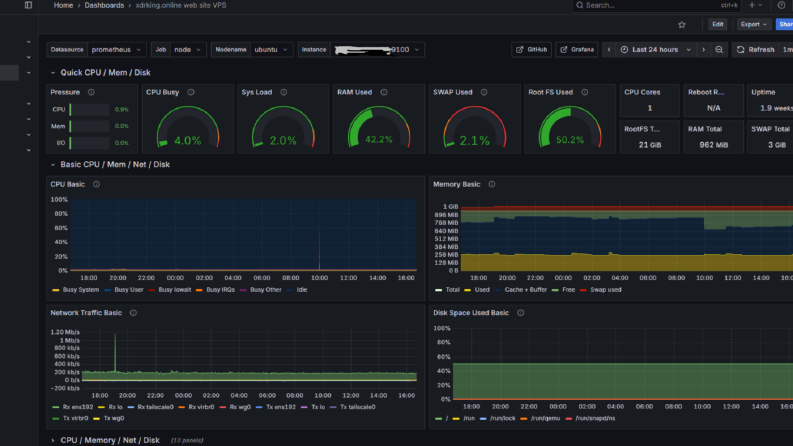Toggle Cache + Buffer series in Memory legend

pyautogui.click(x=525, y=290)
